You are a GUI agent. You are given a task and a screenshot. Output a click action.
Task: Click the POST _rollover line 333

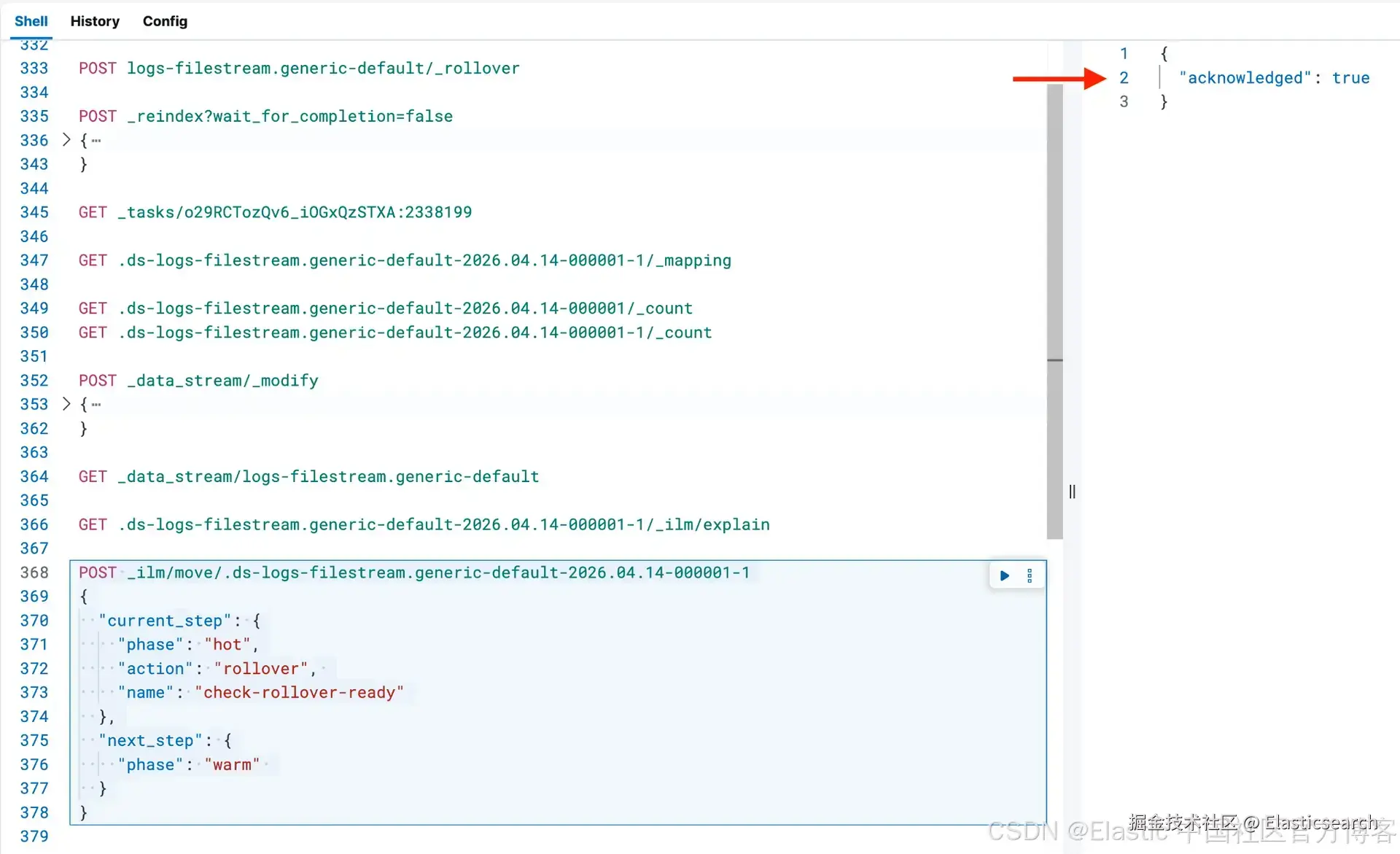[x=299, y=68]
